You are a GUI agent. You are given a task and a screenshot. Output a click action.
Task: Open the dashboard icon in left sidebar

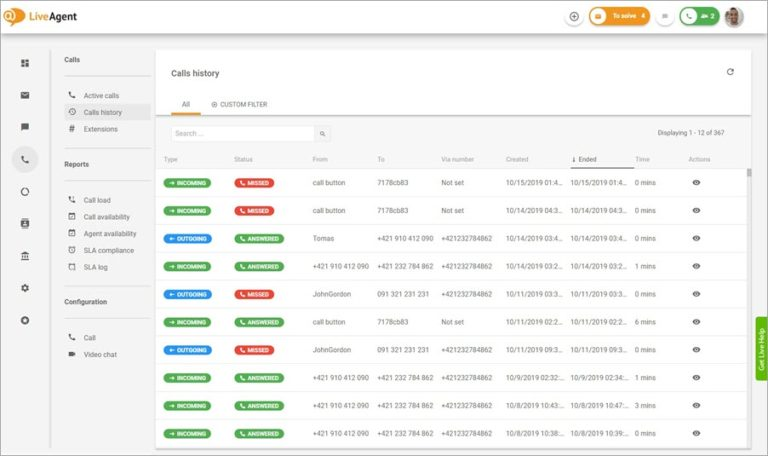[25, 63]
